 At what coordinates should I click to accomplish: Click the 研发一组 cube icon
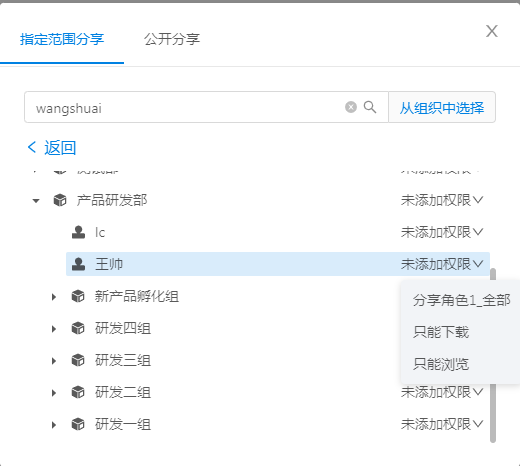point(78,424)
